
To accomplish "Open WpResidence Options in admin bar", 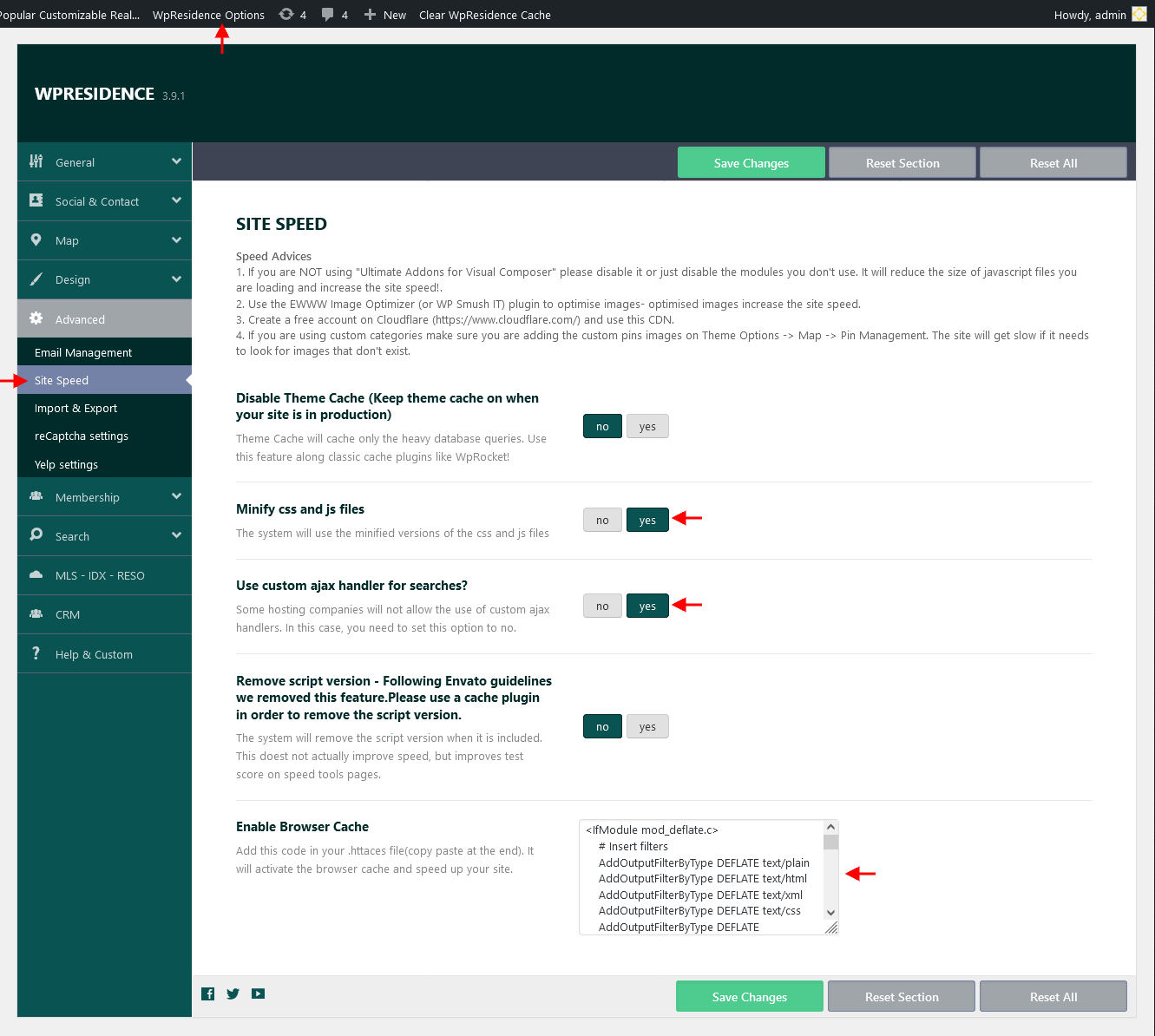I will pyautogui.click(x=208, y=15).
